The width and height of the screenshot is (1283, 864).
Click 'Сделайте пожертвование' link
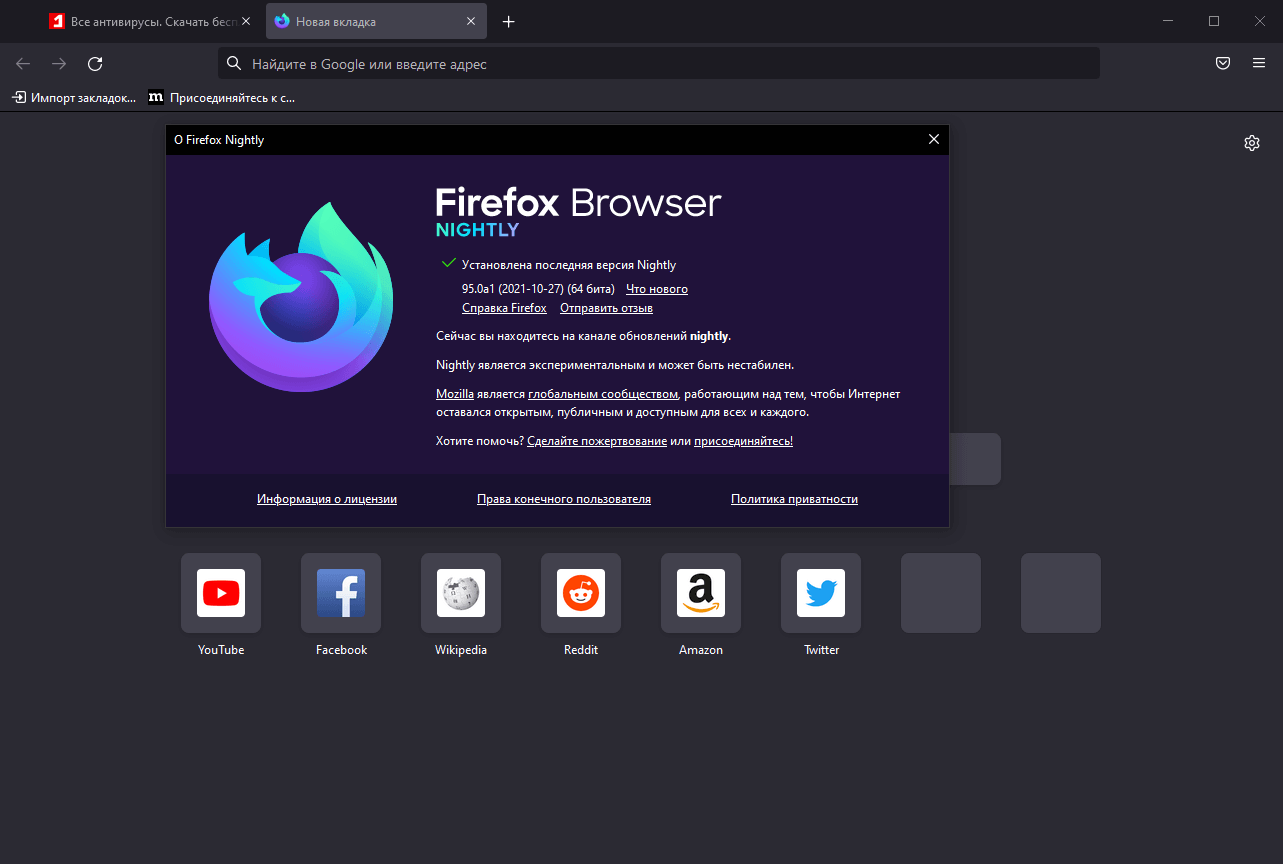pyautogui.click(x=597, y=441)
